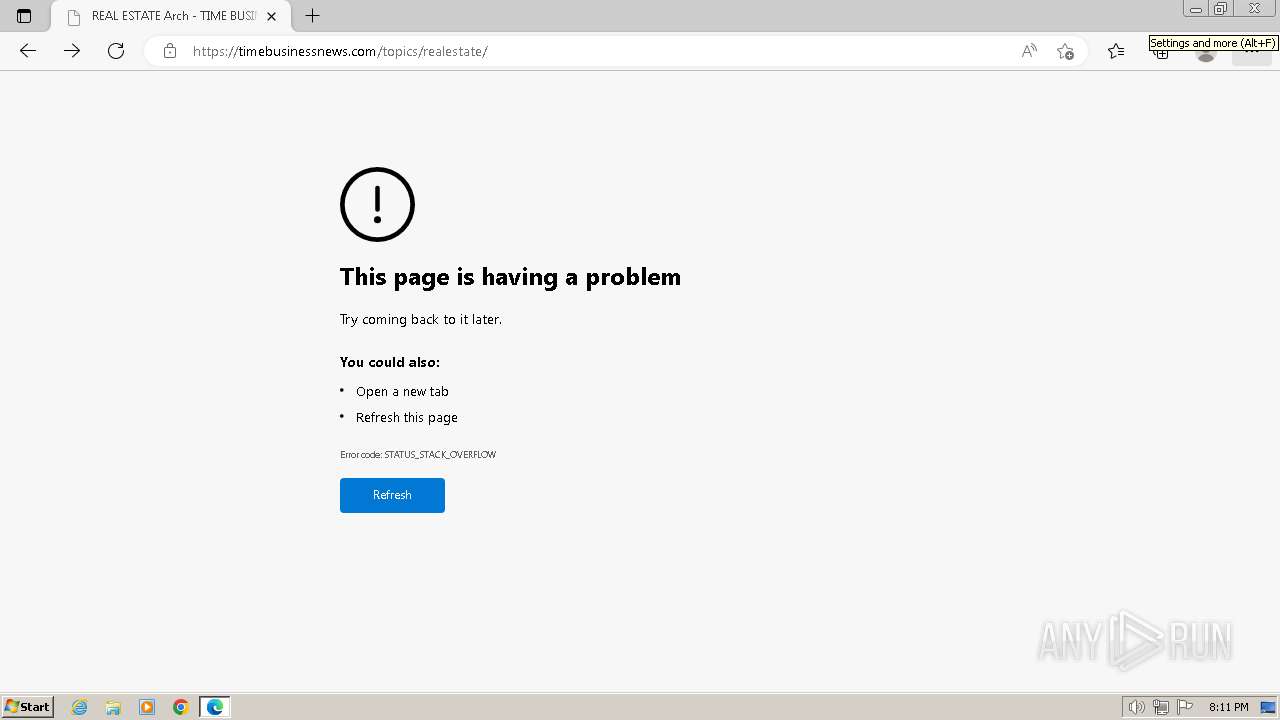Open the network tray icon

[x=1161, y=707]
